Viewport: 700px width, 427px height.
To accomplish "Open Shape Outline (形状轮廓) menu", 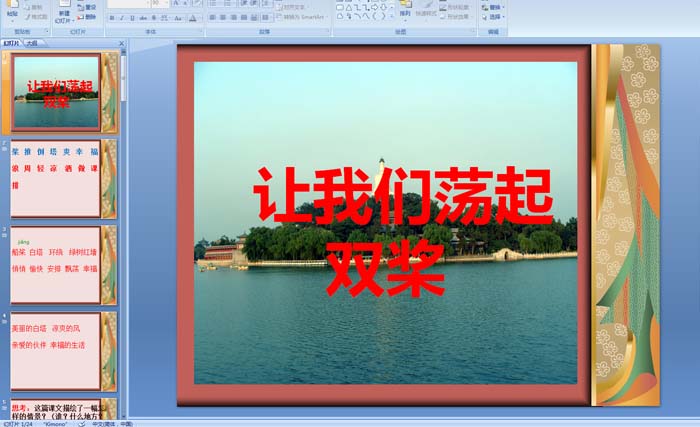I will [454, 8].
